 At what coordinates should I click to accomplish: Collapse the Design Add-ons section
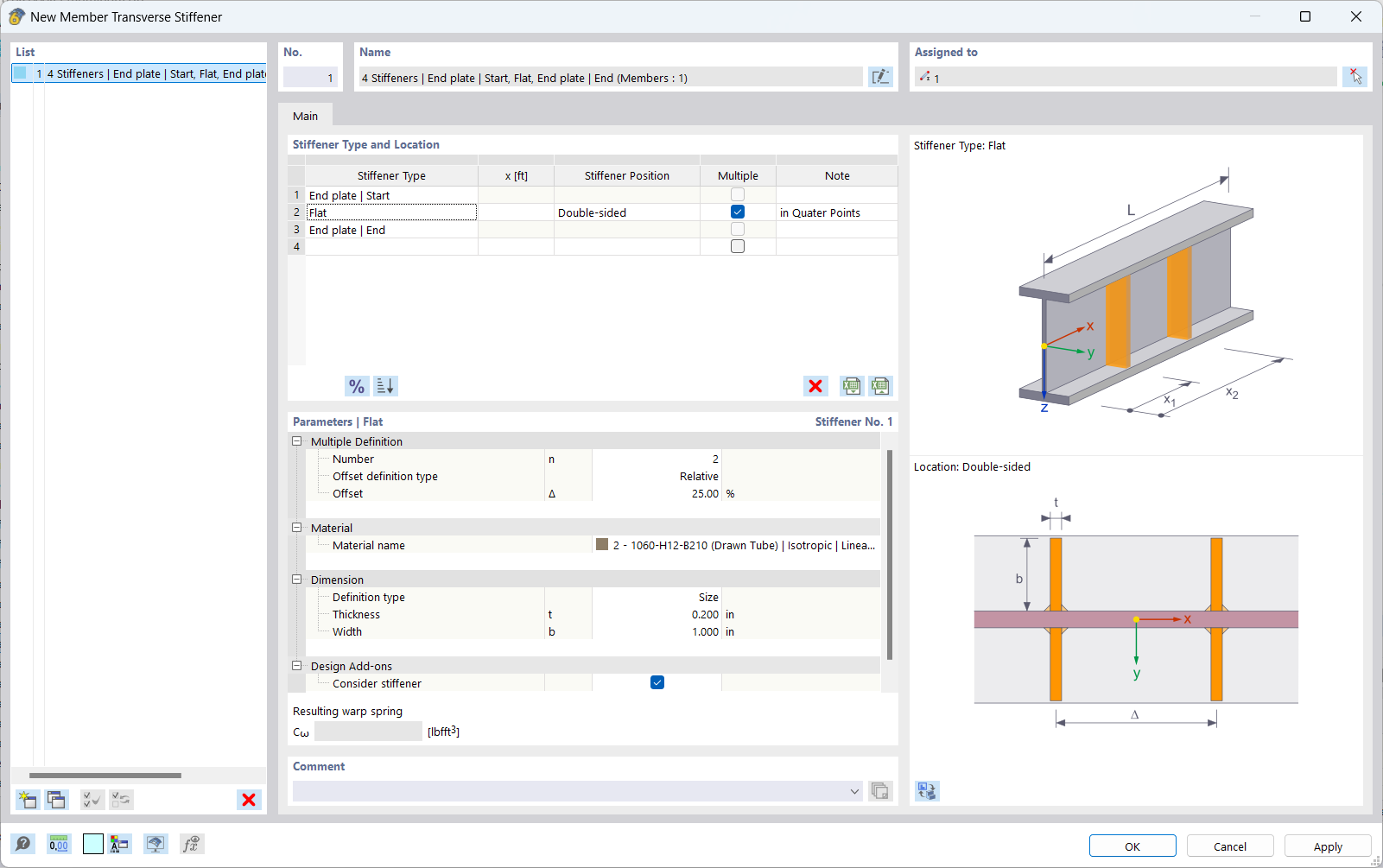(297, 666)
